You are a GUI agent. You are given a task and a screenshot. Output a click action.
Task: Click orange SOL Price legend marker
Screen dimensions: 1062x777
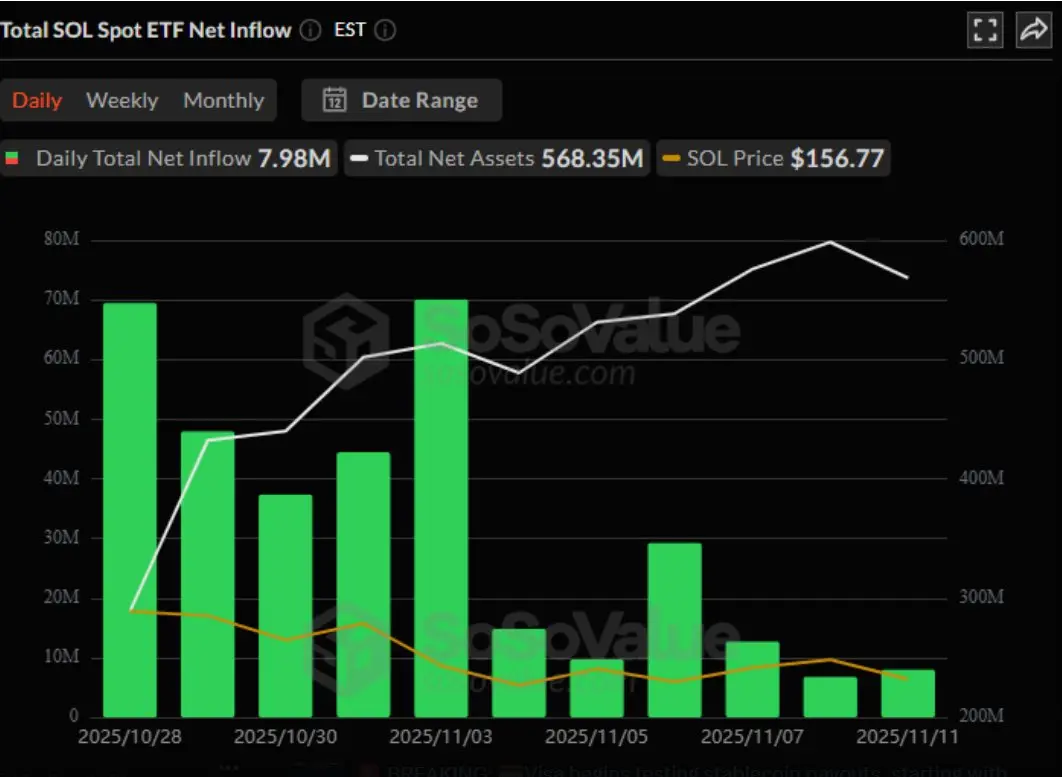click(x=671, y=159)
